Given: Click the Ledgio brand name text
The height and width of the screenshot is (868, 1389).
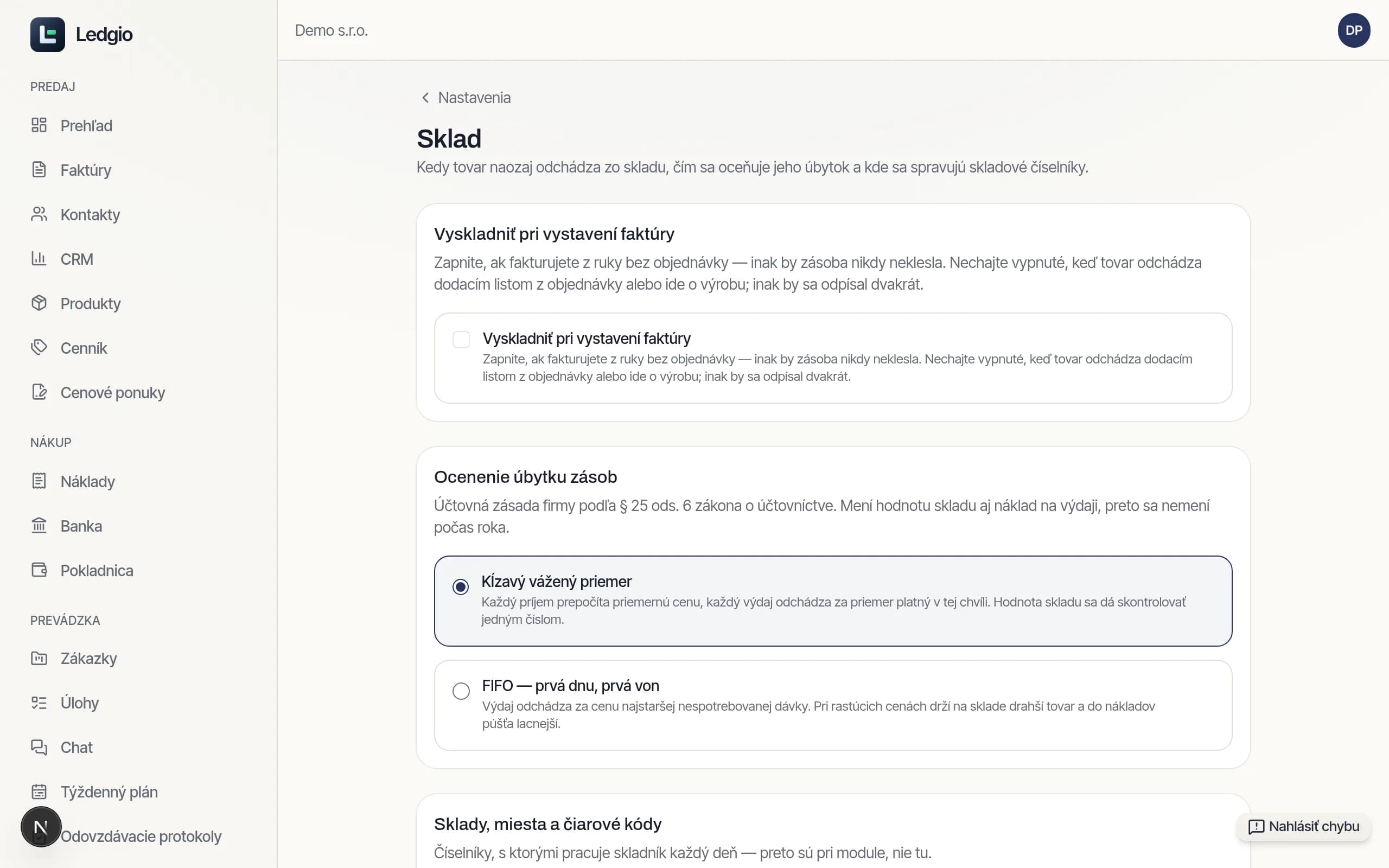Looking at the screenshot, I should (x=104, y=34).
